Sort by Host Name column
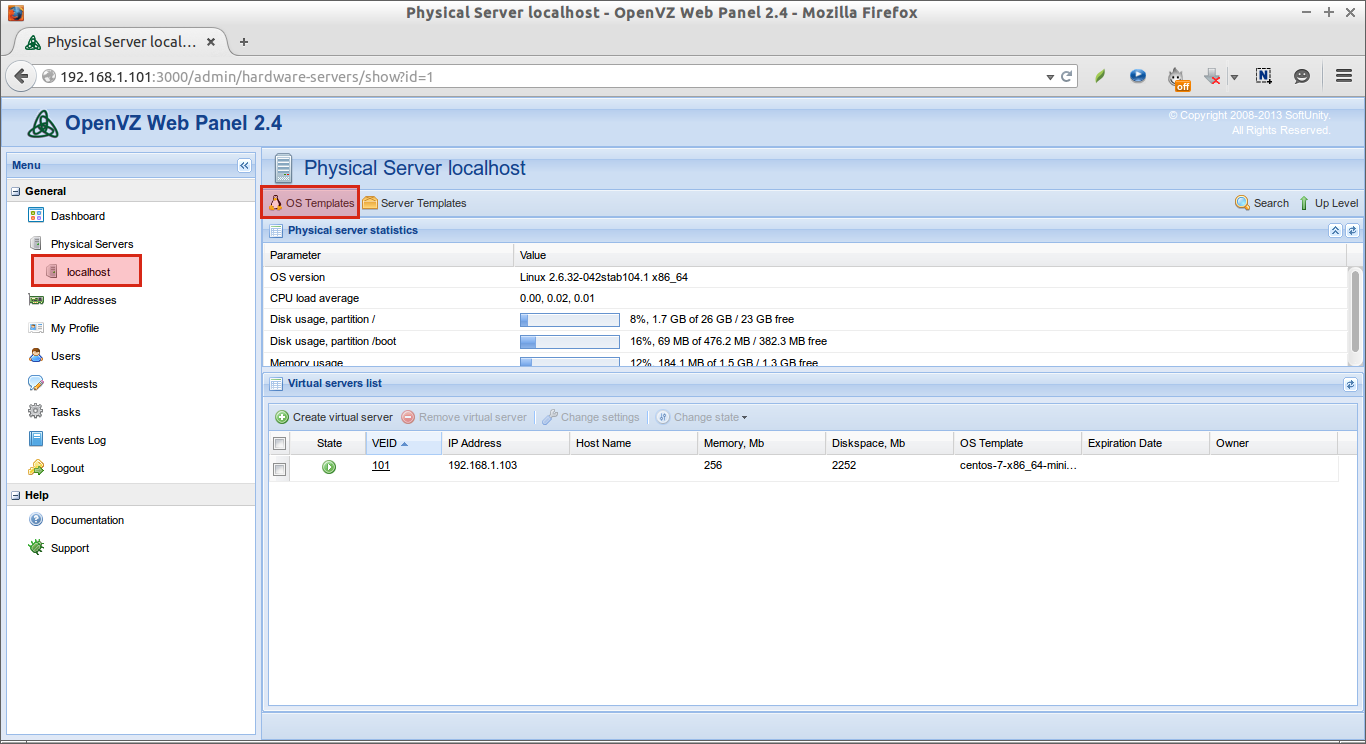1366x744 pixels. tap(633, 443)
